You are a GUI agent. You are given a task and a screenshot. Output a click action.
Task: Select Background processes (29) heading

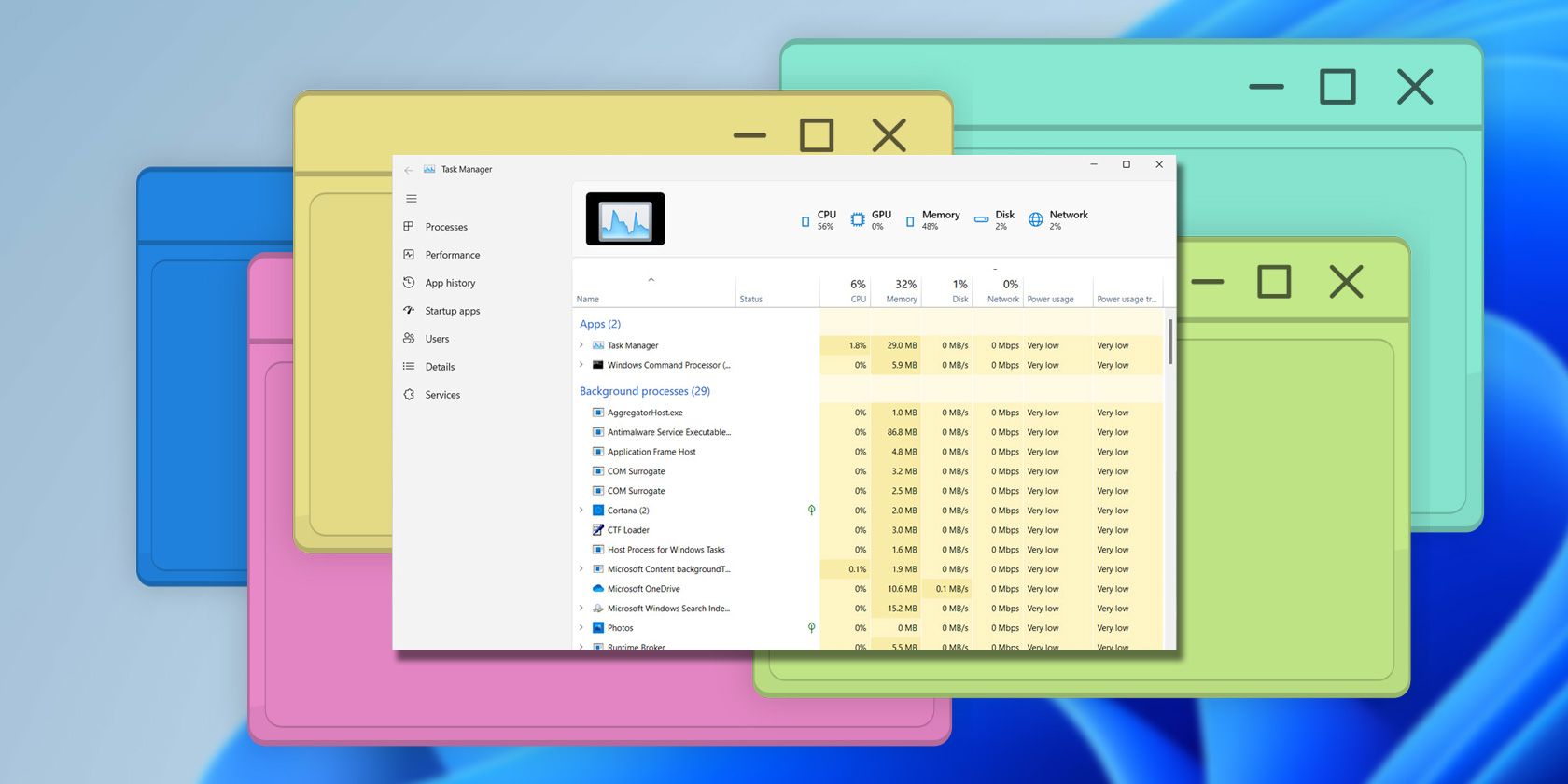[645, 391]
